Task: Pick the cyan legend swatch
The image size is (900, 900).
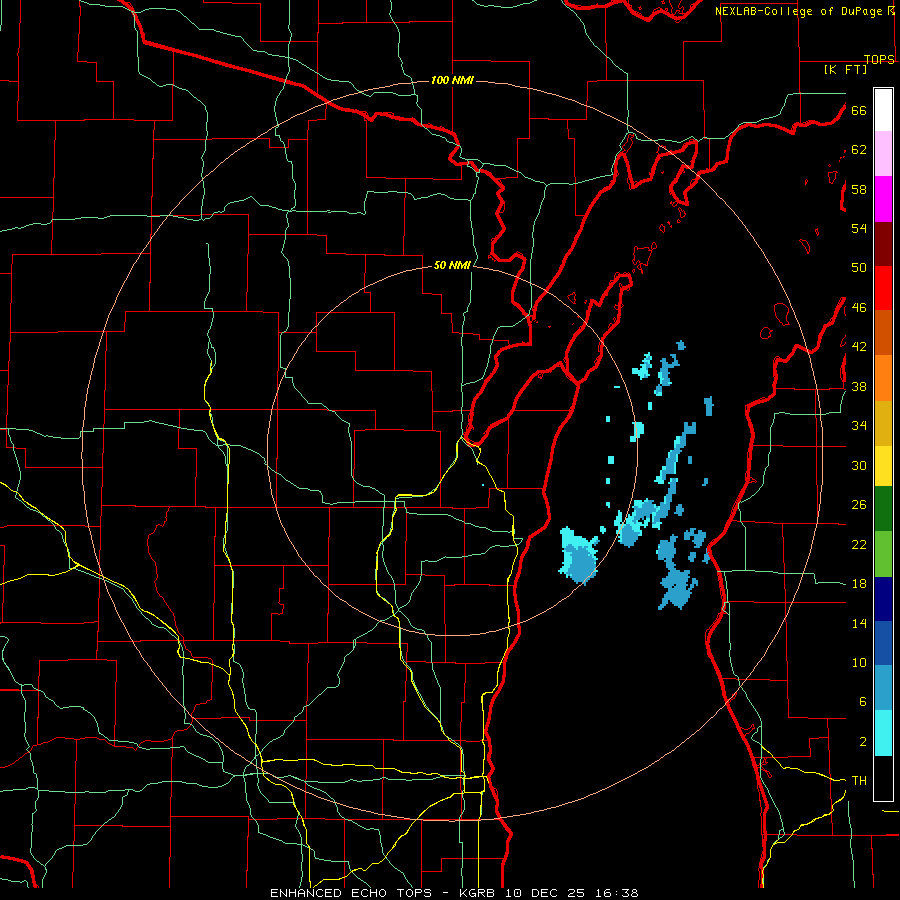Action: point(883,733)
